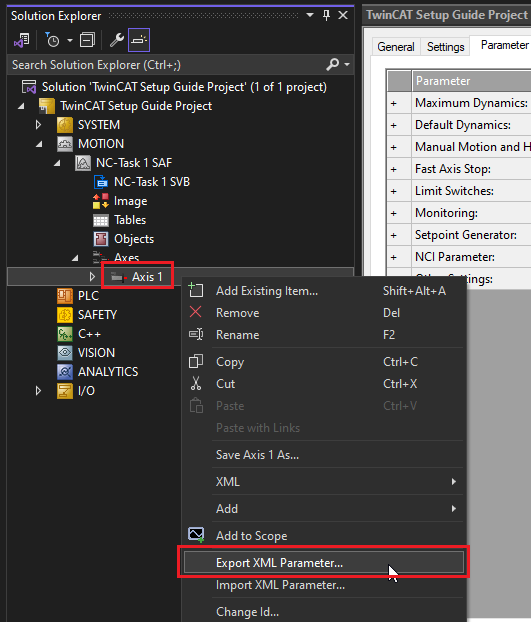
Task: Click Import XML Parameter… menu entry
Action: point(324,585)
